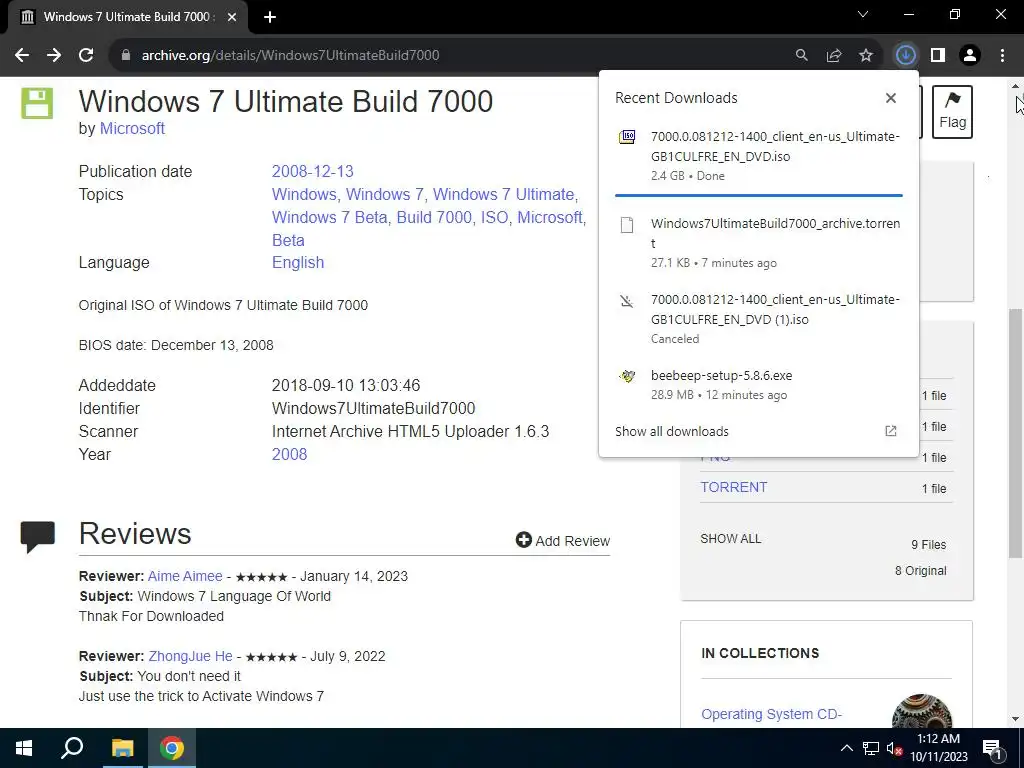Open the Build 7000 topic link
The height and width of the screenshot is (768, 1024).
click(434, 217)
